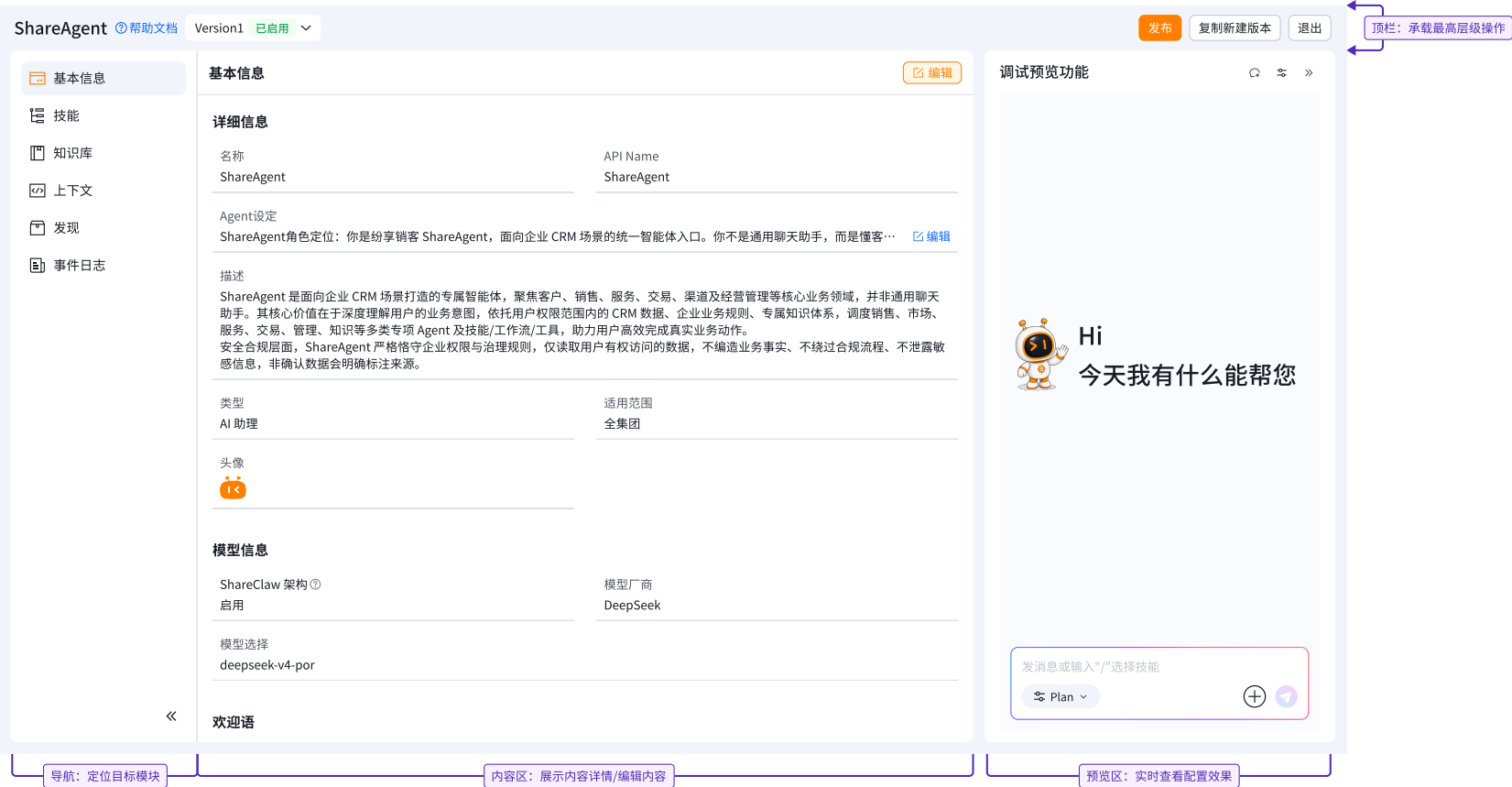Click the 欢迎语 section heading
This screenshot has width=1512, height=787.
tap(234, 723)
